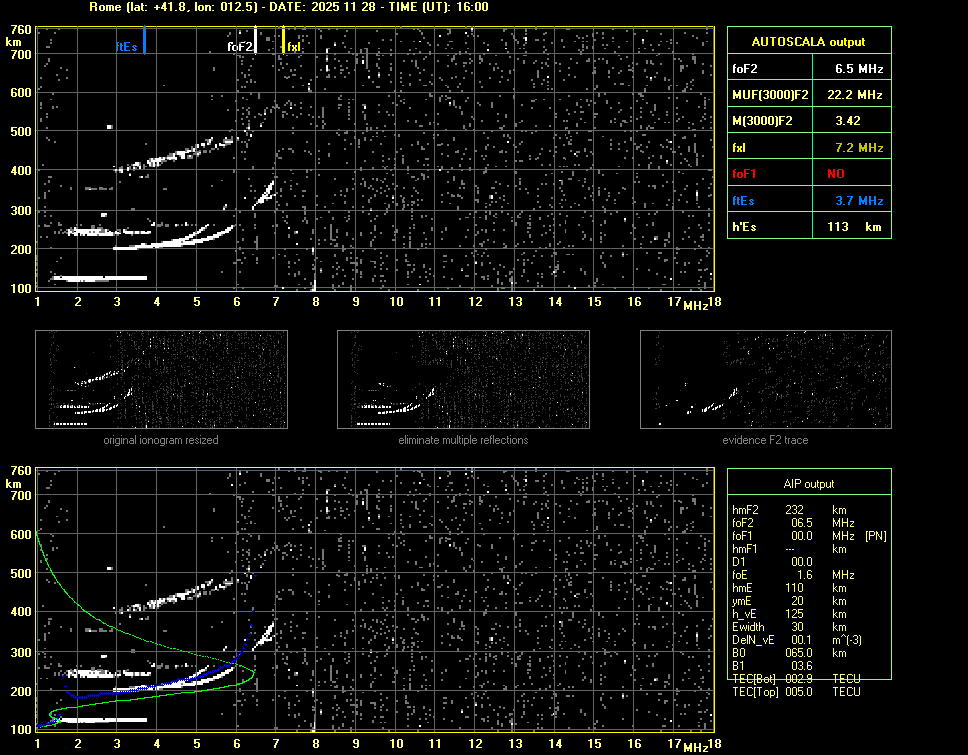Open the evidence F2 trace thumbnail

[x=765, y=380]
